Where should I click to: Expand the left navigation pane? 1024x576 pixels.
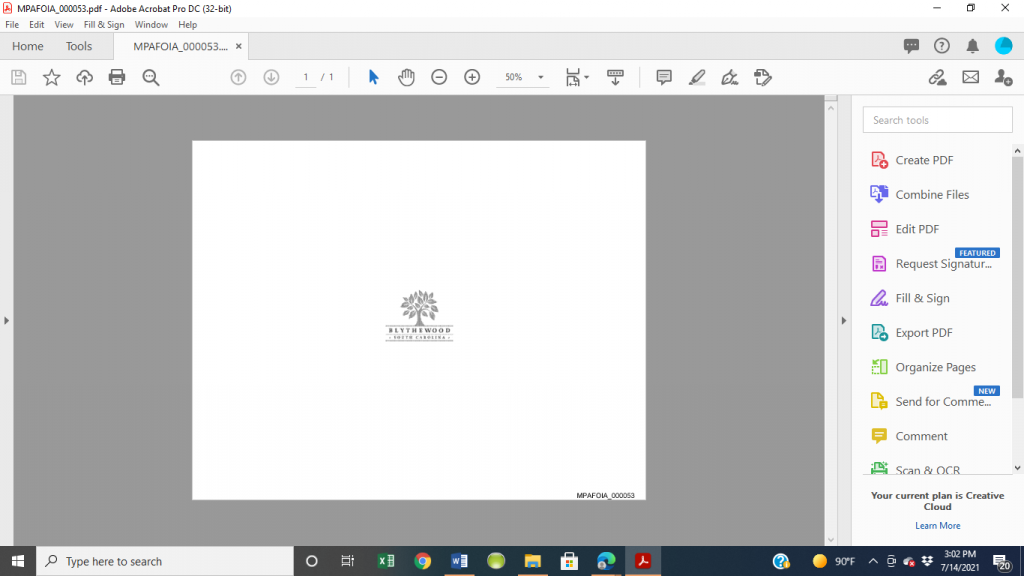tap(6, 320)
